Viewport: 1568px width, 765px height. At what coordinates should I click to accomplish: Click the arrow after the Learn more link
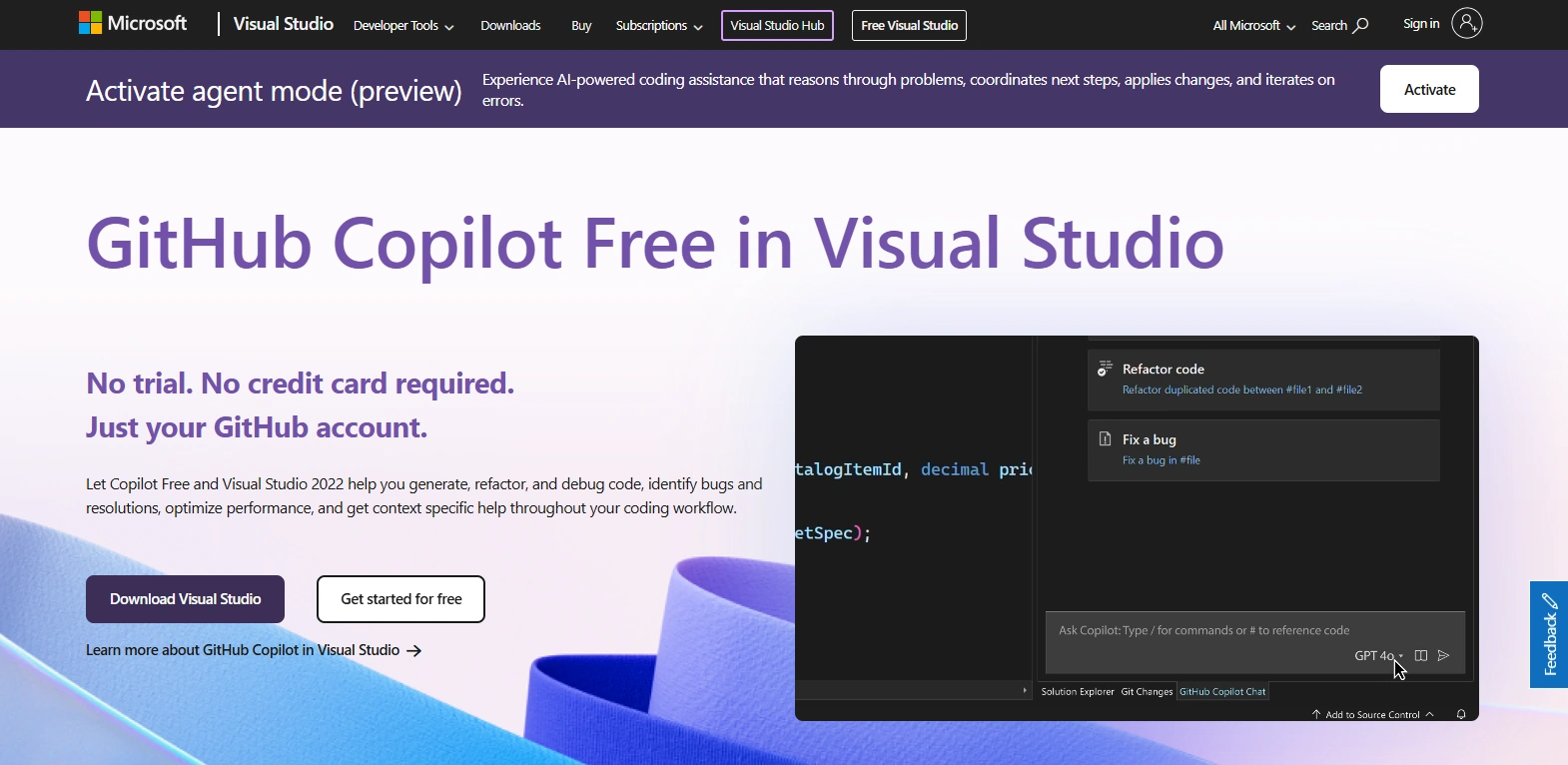(414, 651)
